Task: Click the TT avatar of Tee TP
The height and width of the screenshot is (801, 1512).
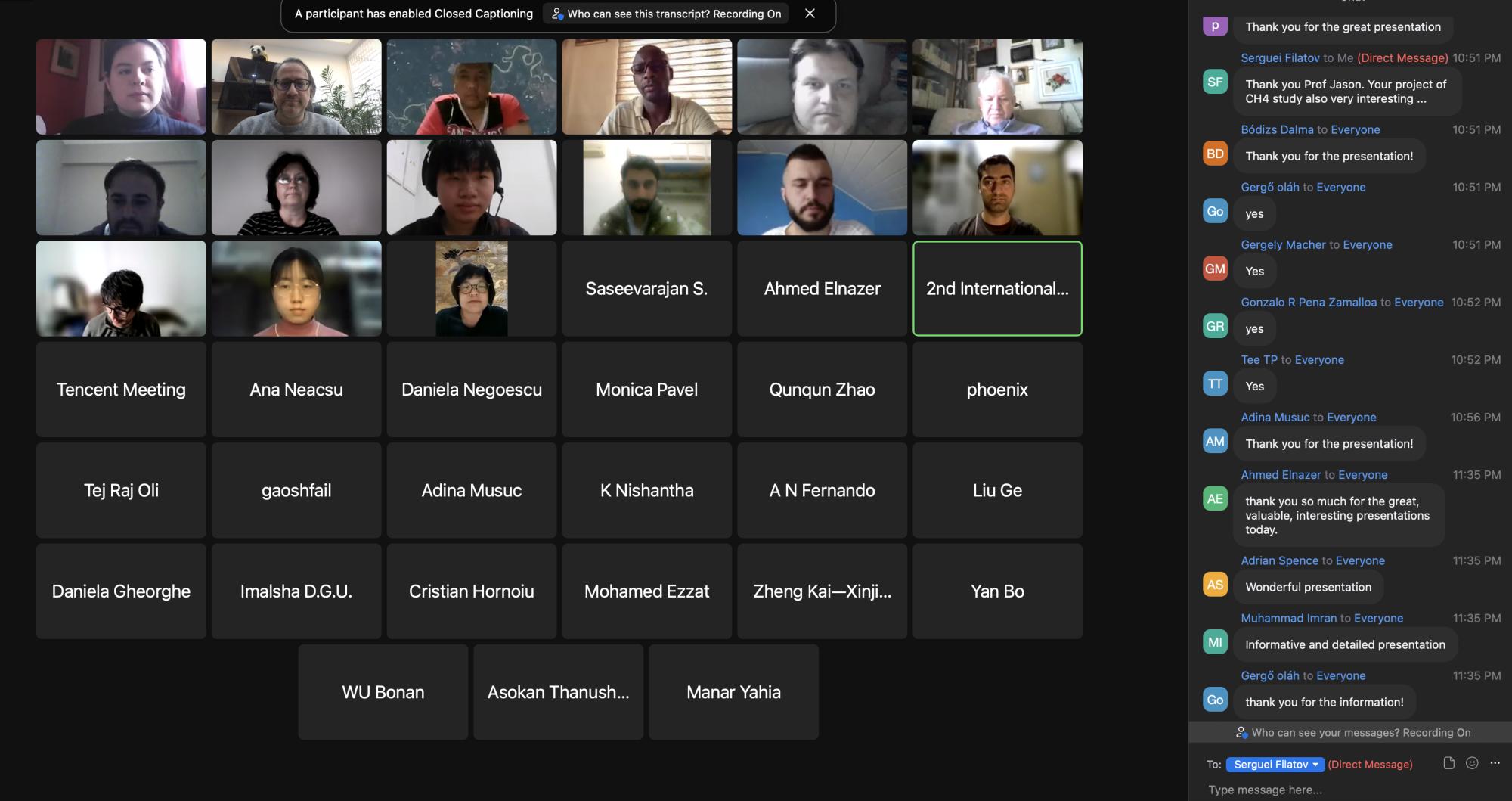Action: (x=1215, y=383)
